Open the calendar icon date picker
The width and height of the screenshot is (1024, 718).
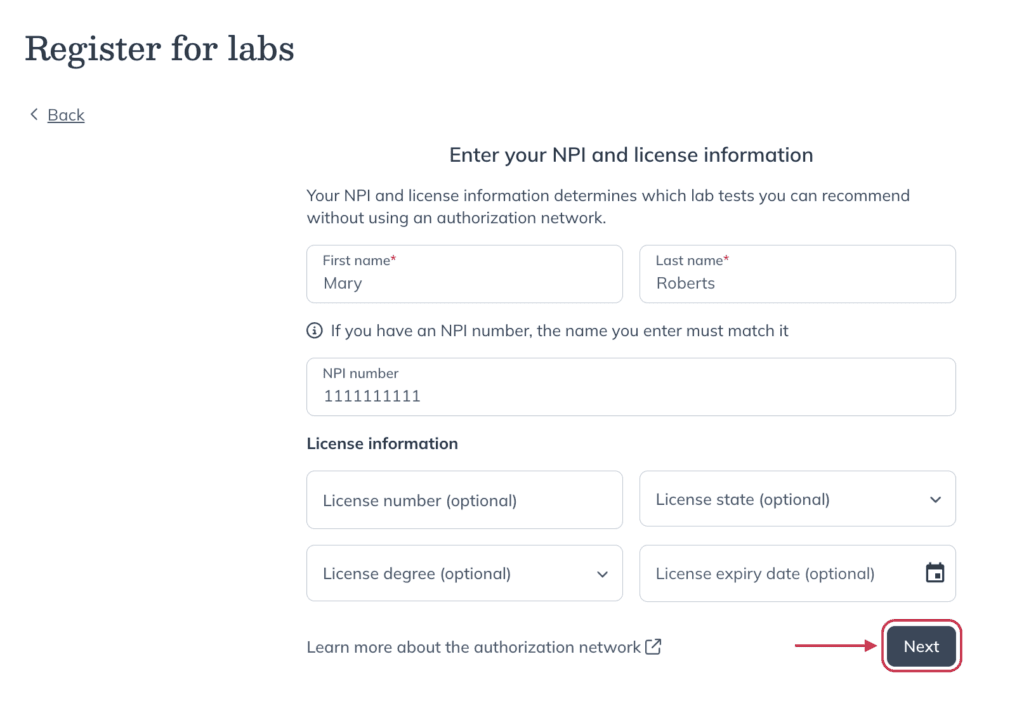[935, 573]
